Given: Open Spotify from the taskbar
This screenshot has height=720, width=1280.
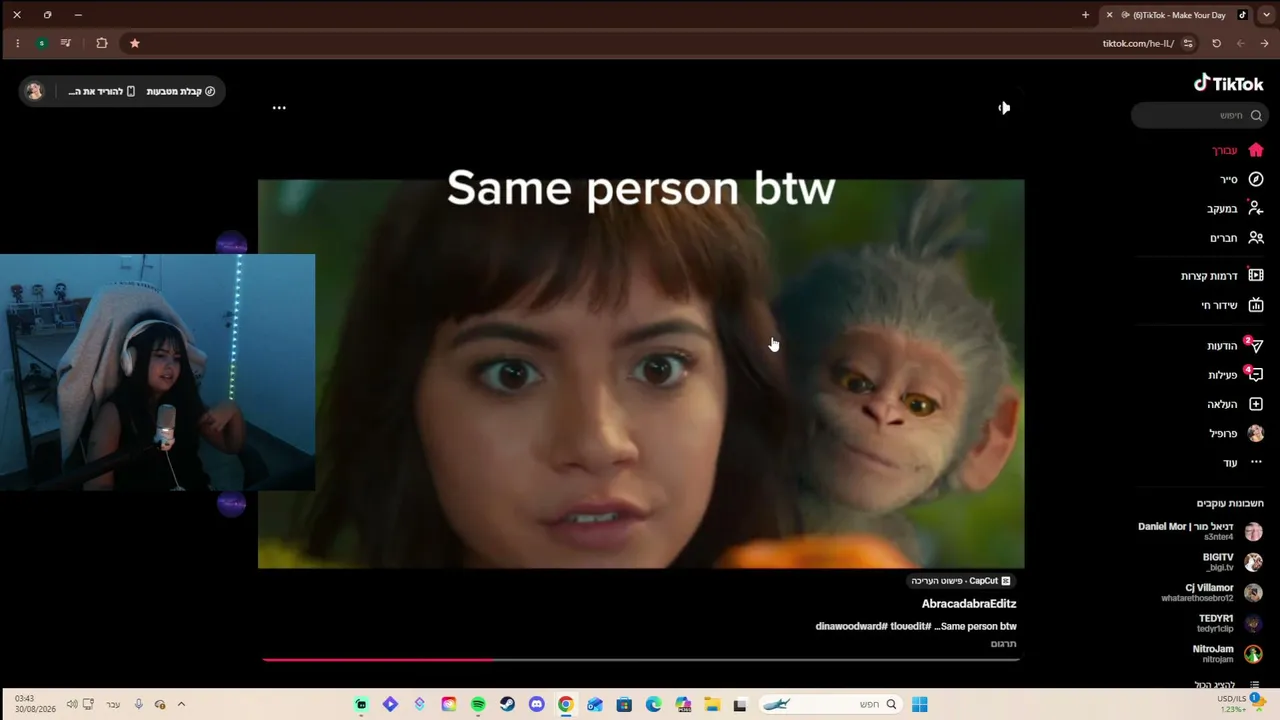Looking at the screenshot, I should (478, 705).
